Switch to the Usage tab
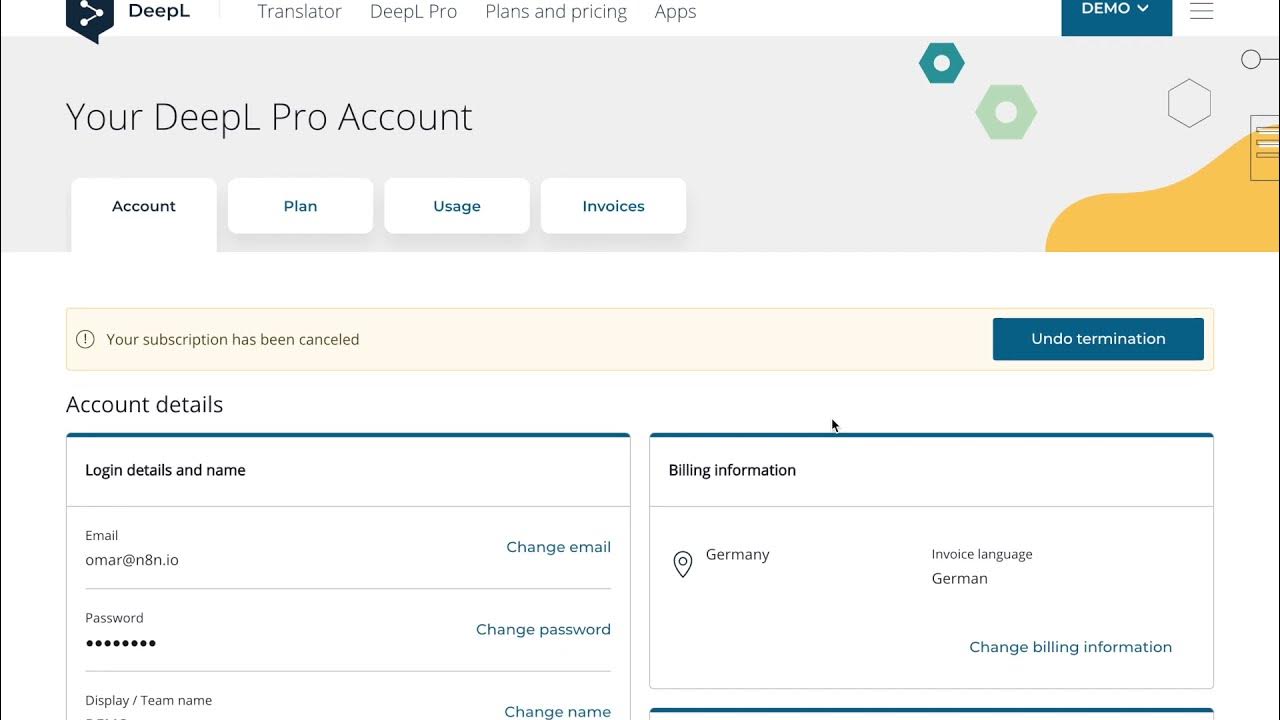This screenshot has width=1280, height=720. (x=457, y=206)
